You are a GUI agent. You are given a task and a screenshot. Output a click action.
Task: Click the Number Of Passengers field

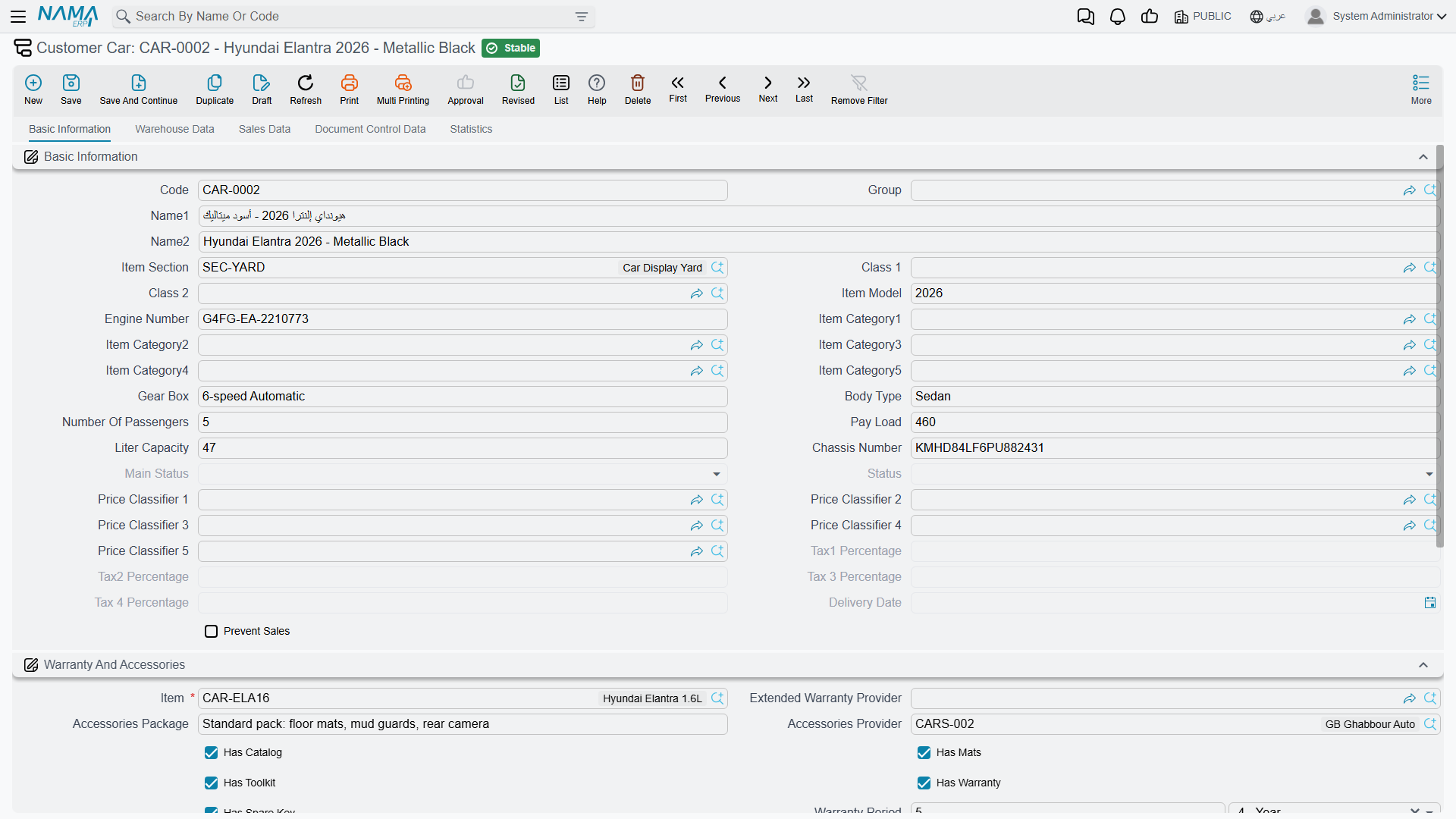coord(463,422)
